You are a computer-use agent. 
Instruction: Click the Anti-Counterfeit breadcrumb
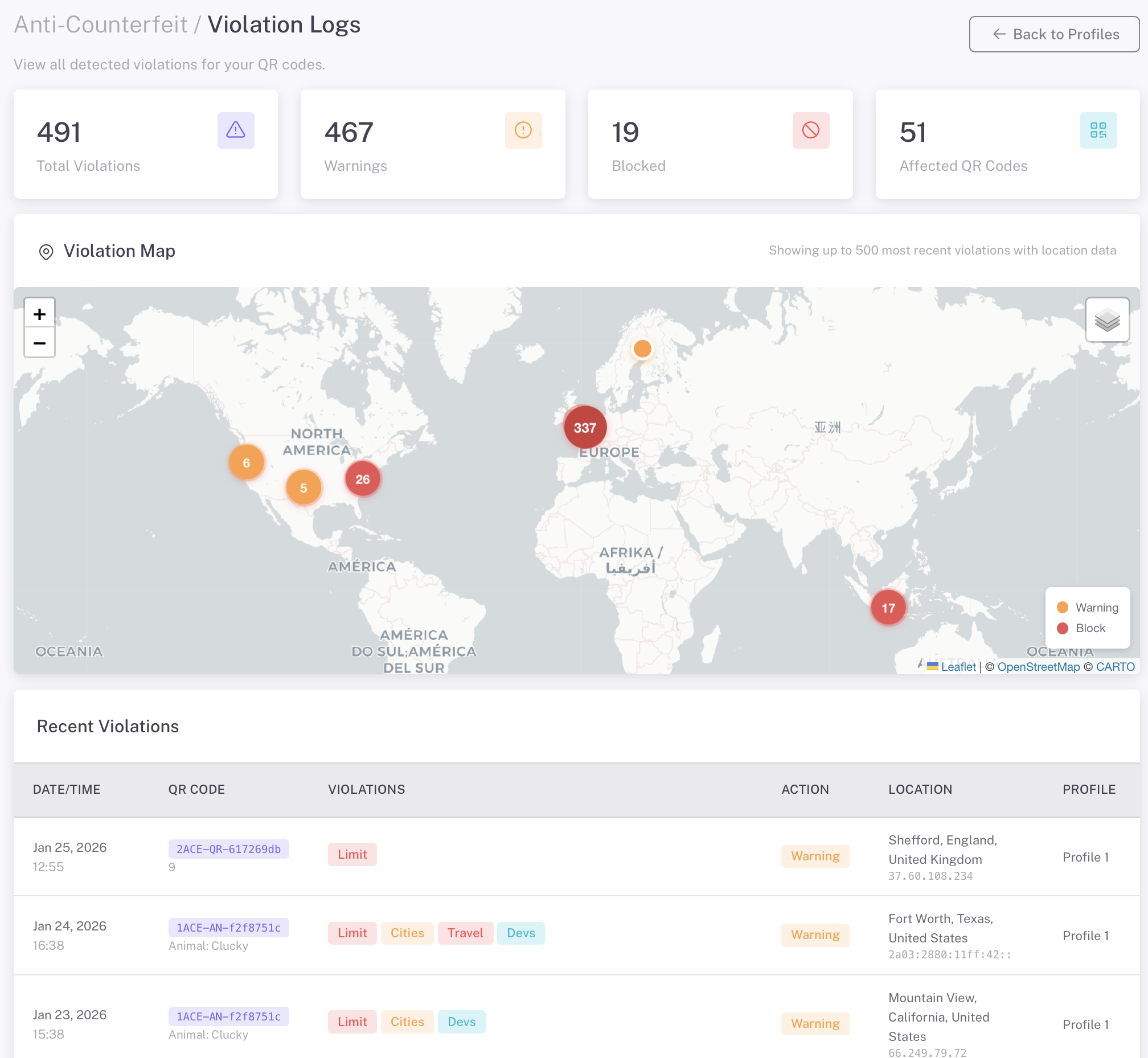(100, 24)
